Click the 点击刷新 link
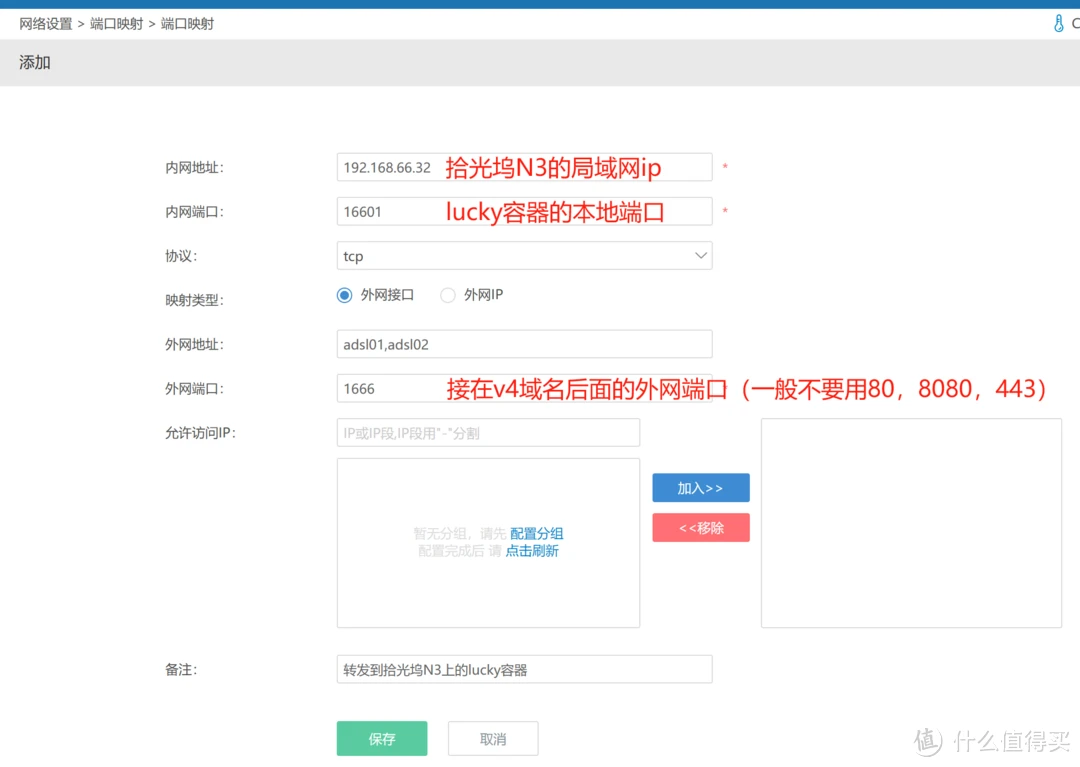1080x767 pixels. coord(532,551)
